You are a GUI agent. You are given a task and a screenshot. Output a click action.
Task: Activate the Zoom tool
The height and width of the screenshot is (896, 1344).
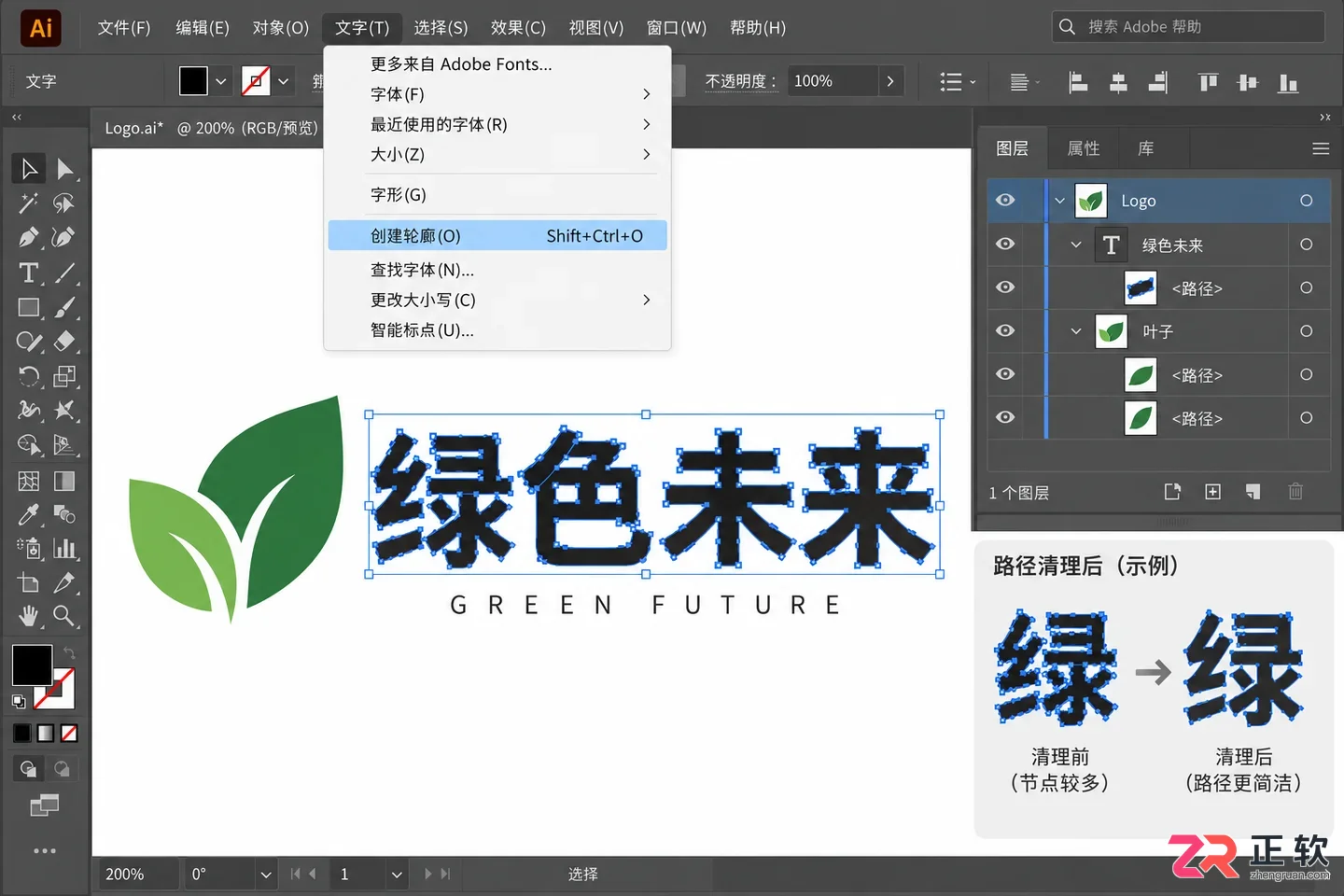[64, 616]
